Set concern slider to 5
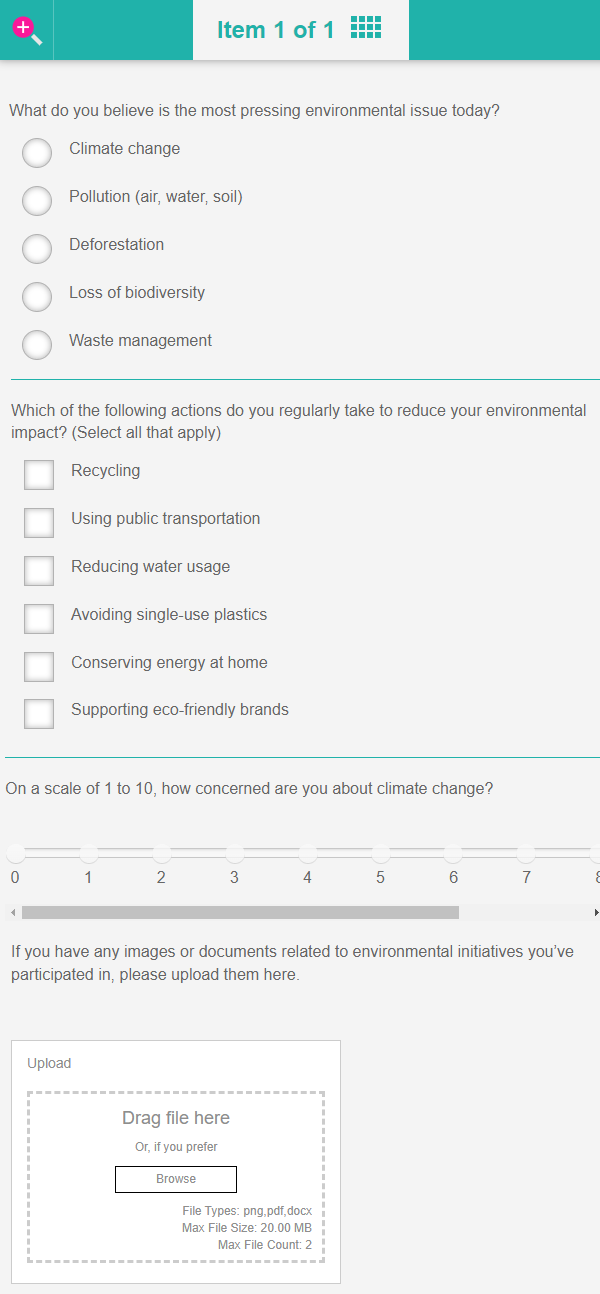Screen dimensions: 600x1294 381,853
